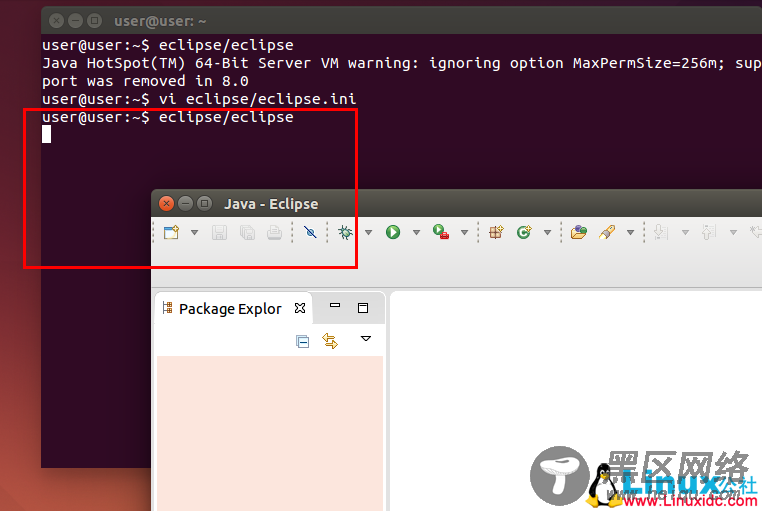Close the user@user terminal window

(x=56, y=21)
